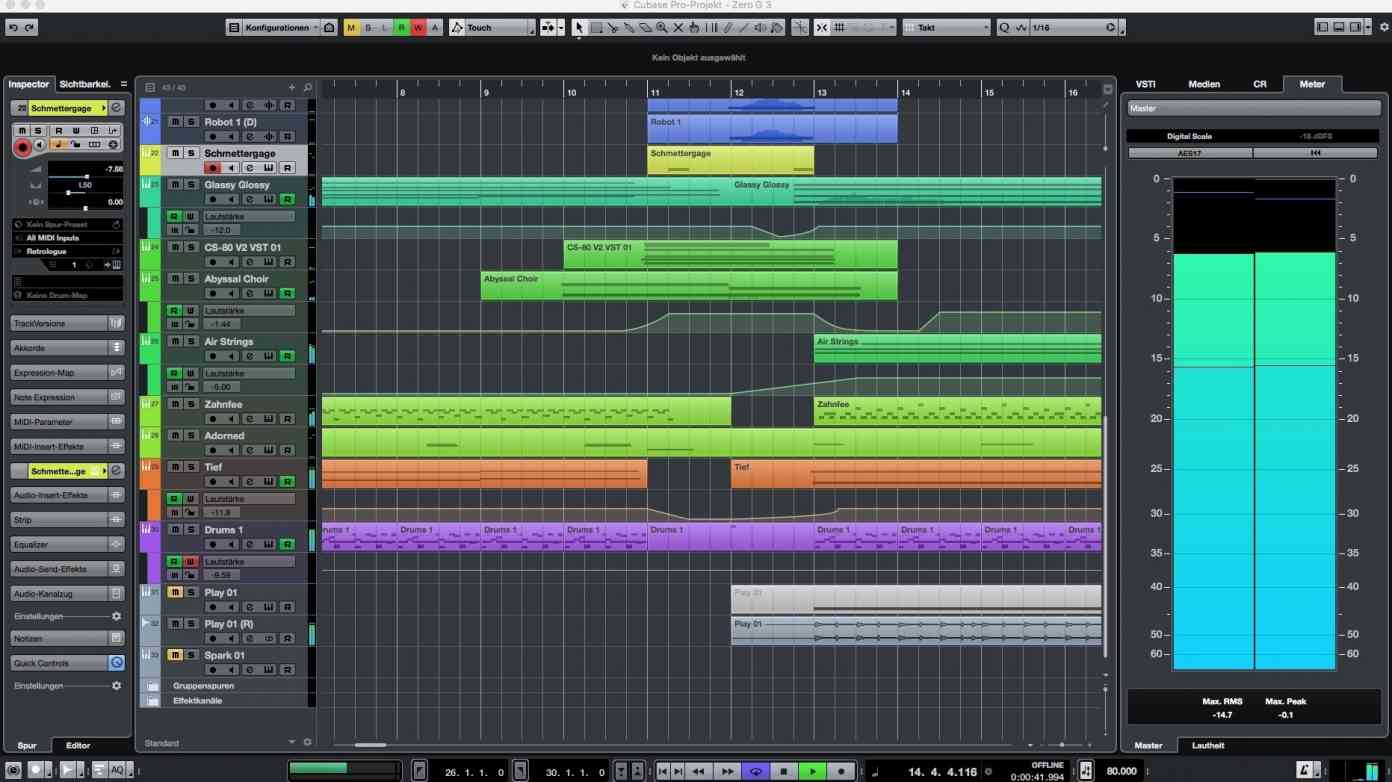Click the Lautheit button at bottom right
The width and height of the screenshot is (1392, 782).
point(1207,745)
